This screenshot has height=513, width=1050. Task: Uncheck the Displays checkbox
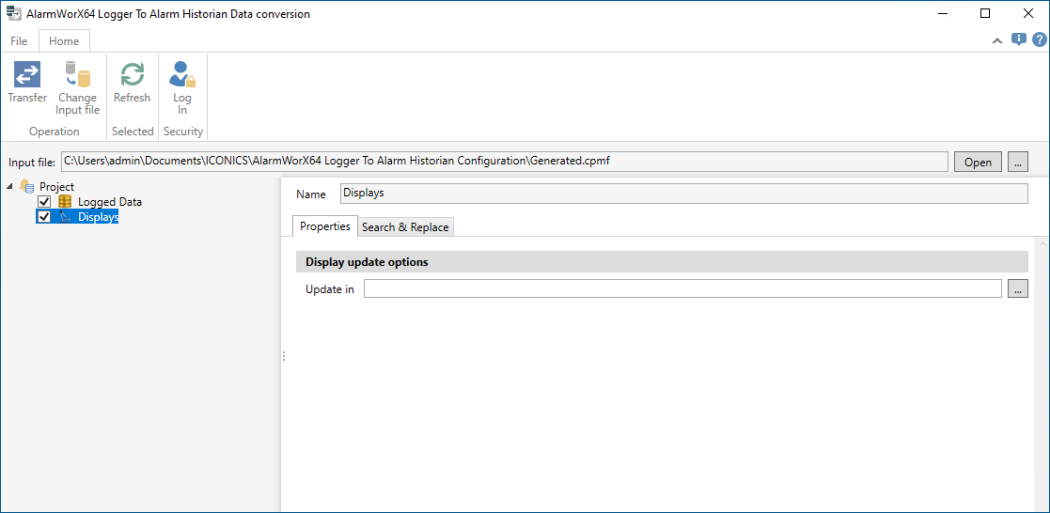click(x=44, y=217)
